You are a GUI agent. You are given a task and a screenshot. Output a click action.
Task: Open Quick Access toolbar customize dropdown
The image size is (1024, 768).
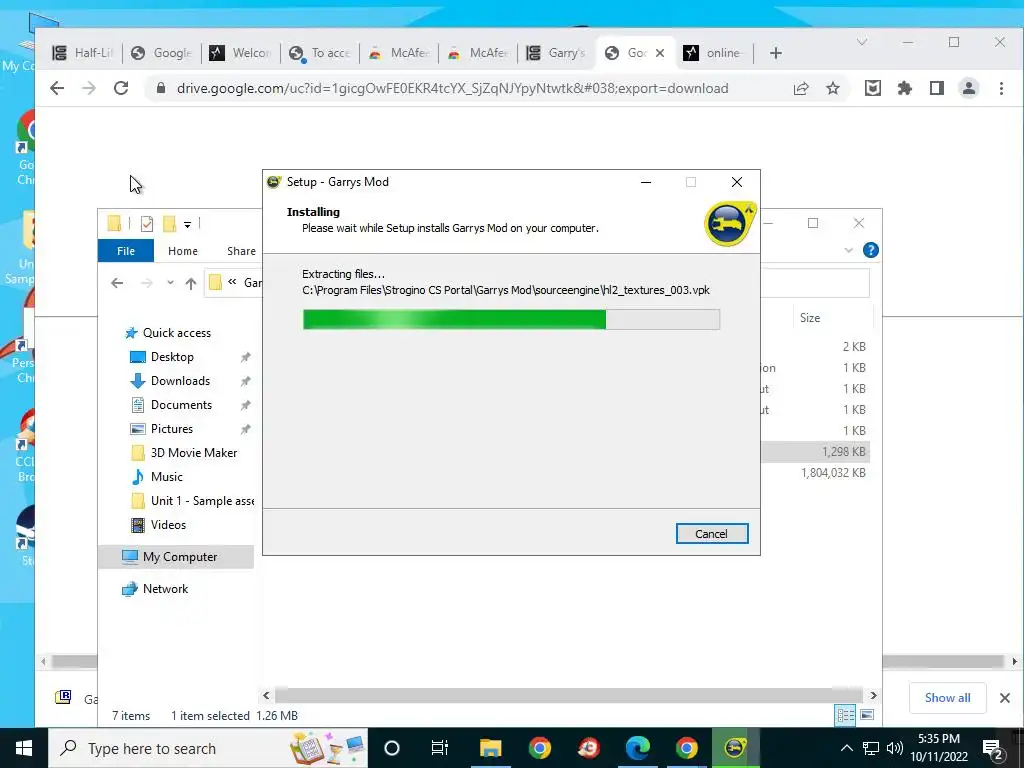[187, 224]
